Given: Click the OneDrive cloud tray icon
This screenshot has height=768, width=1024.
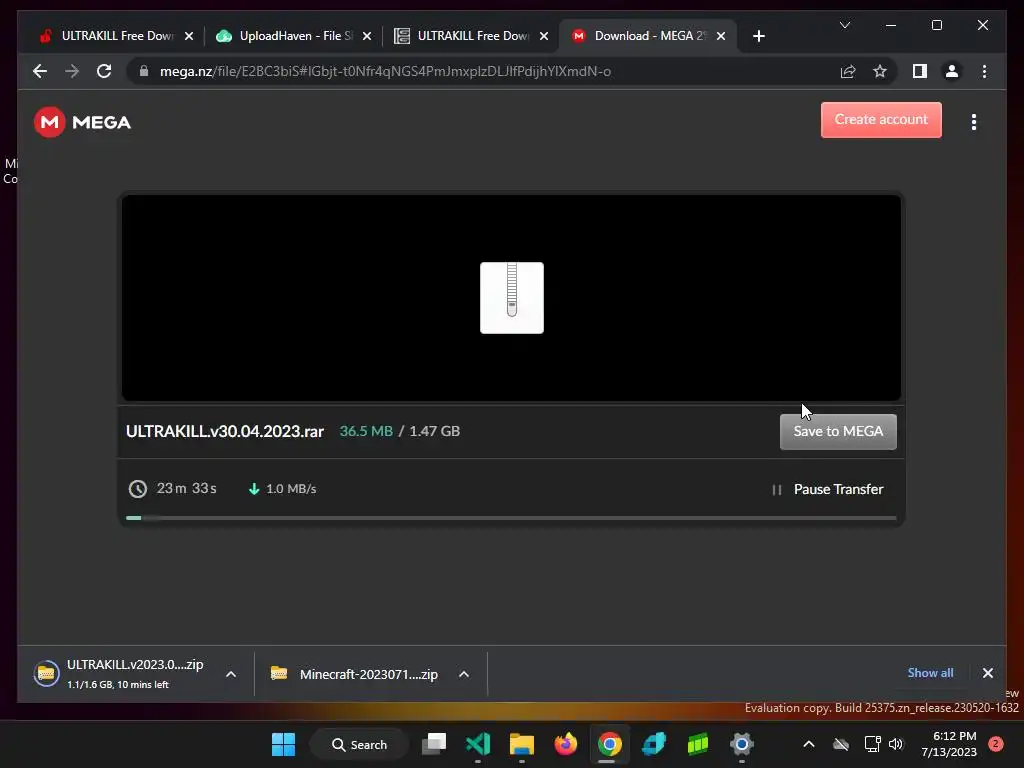Looking at the screenshot, I should tap(840, 744).
